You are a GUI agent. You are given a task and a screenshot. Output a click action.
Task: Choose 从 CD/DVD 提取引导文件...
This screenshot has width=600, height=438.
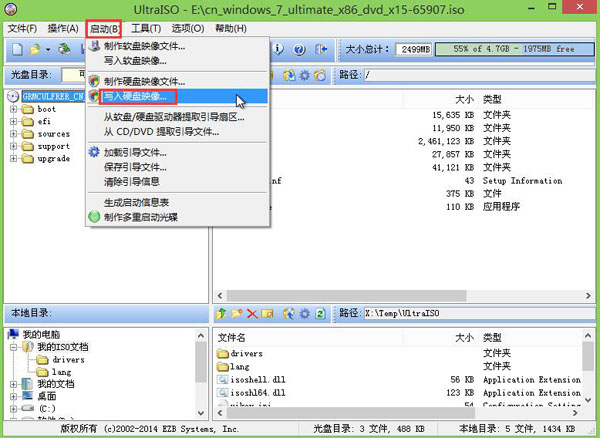tap(178, 132)
